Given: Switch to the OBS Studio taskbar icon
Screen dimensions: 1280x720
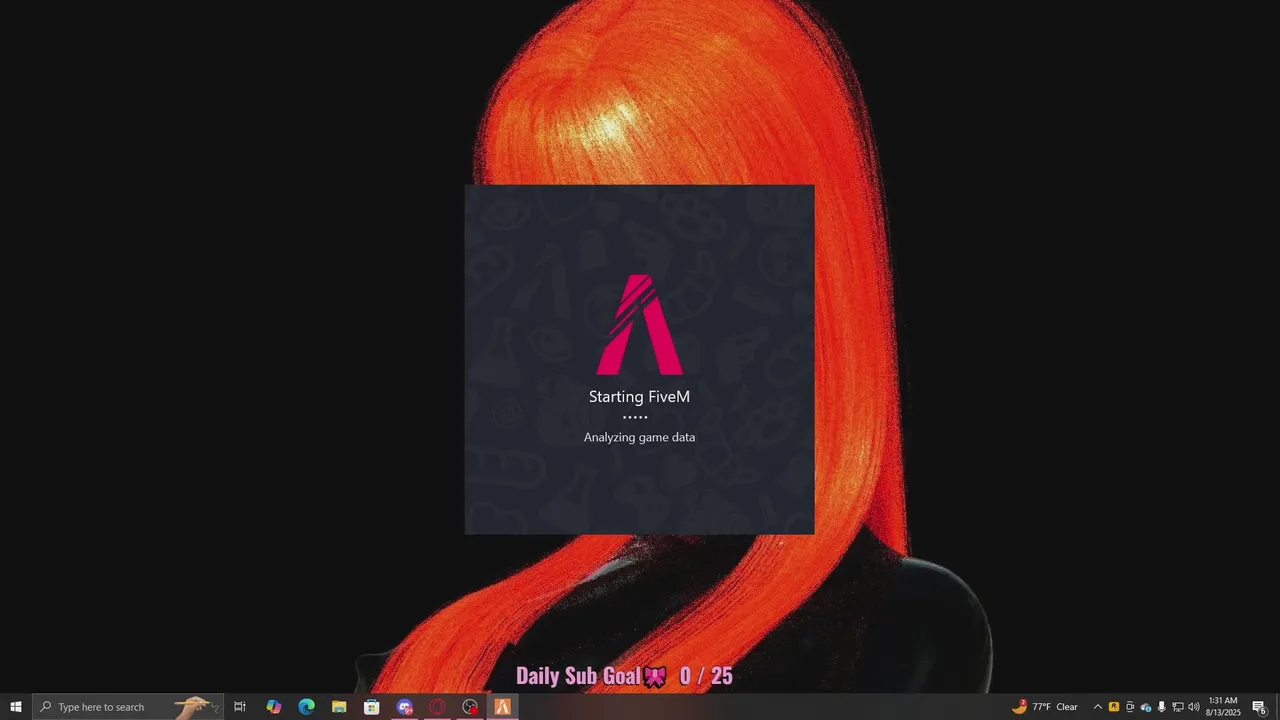Looking at the screenshot, I should (470, 707).
